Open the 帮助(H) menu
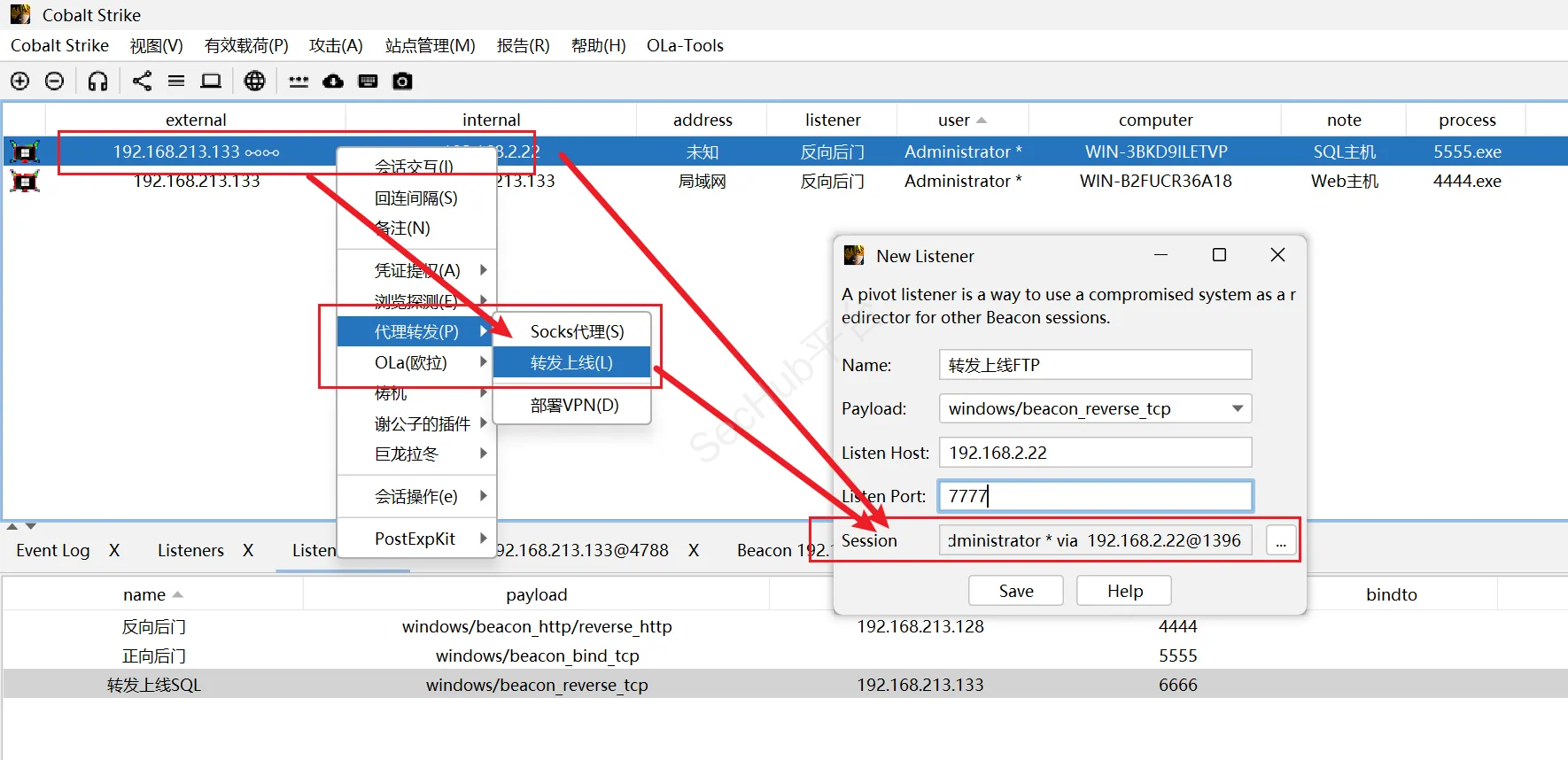1568x760 pixels. 598,45
